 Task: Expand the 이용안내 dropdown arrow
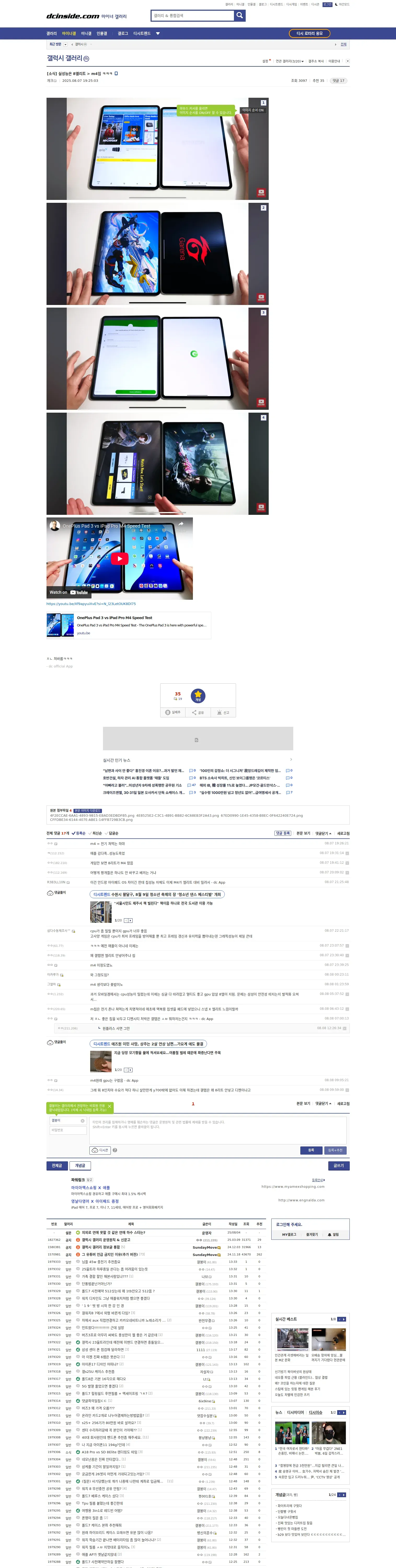tap(347, 61)
